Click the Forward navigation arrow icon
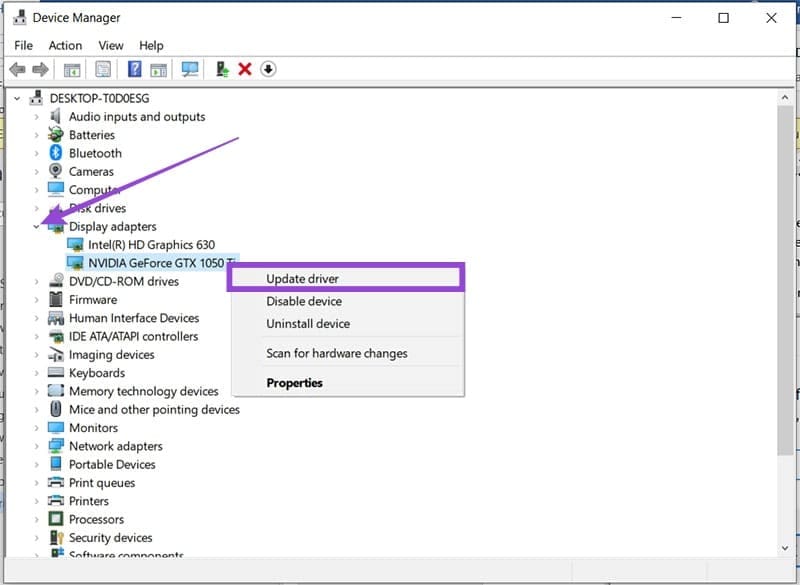 tap(41, 68)
